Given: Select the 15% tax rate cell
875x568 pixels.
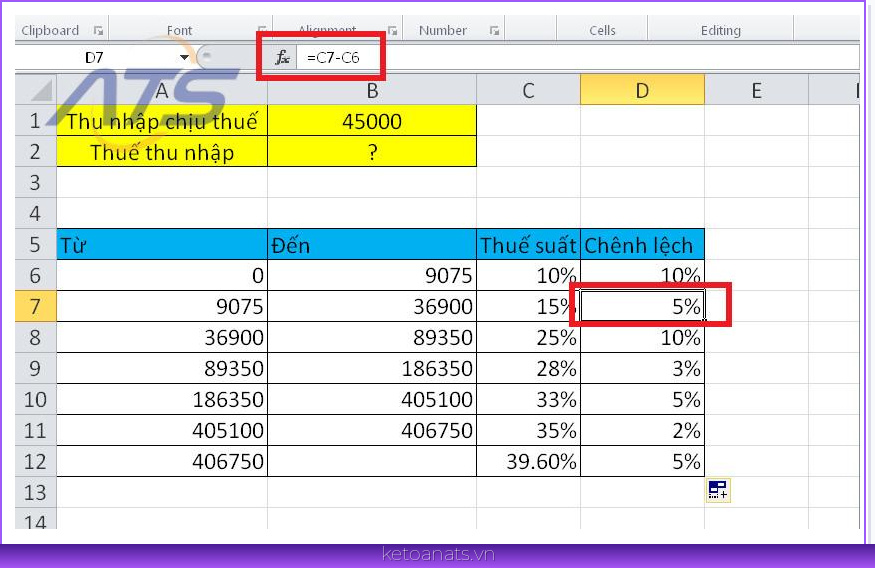Looking at the screenshot, I should point(528,306).
